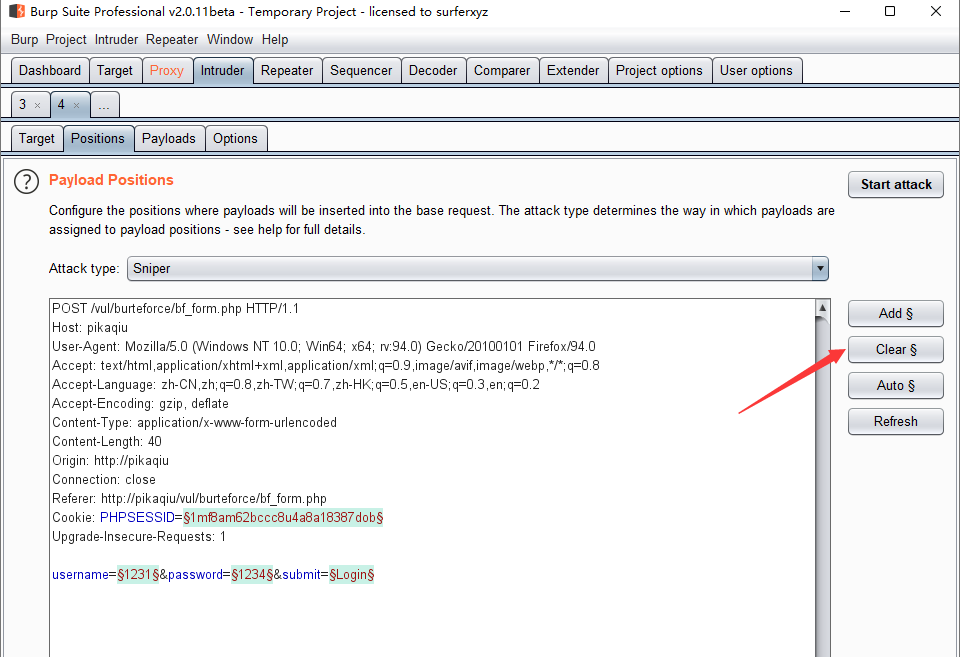Open the Intruder menu
This screenshot has width=960, height=657.
pos(116,40)
